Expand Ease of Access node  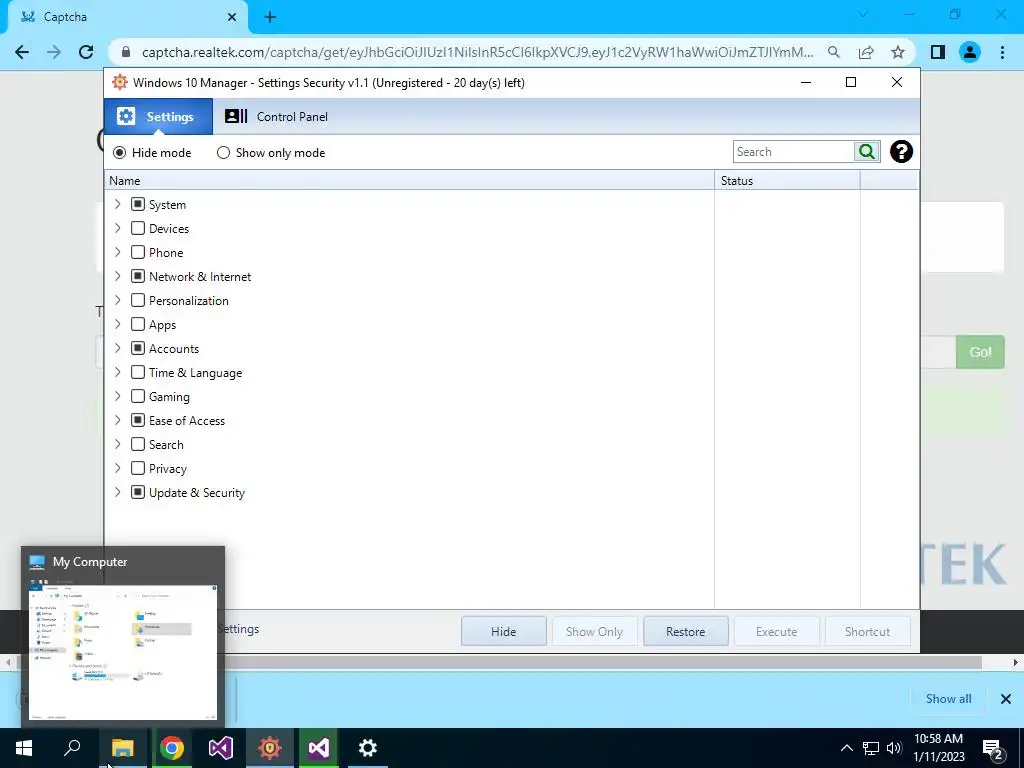[x=118, y=420]
